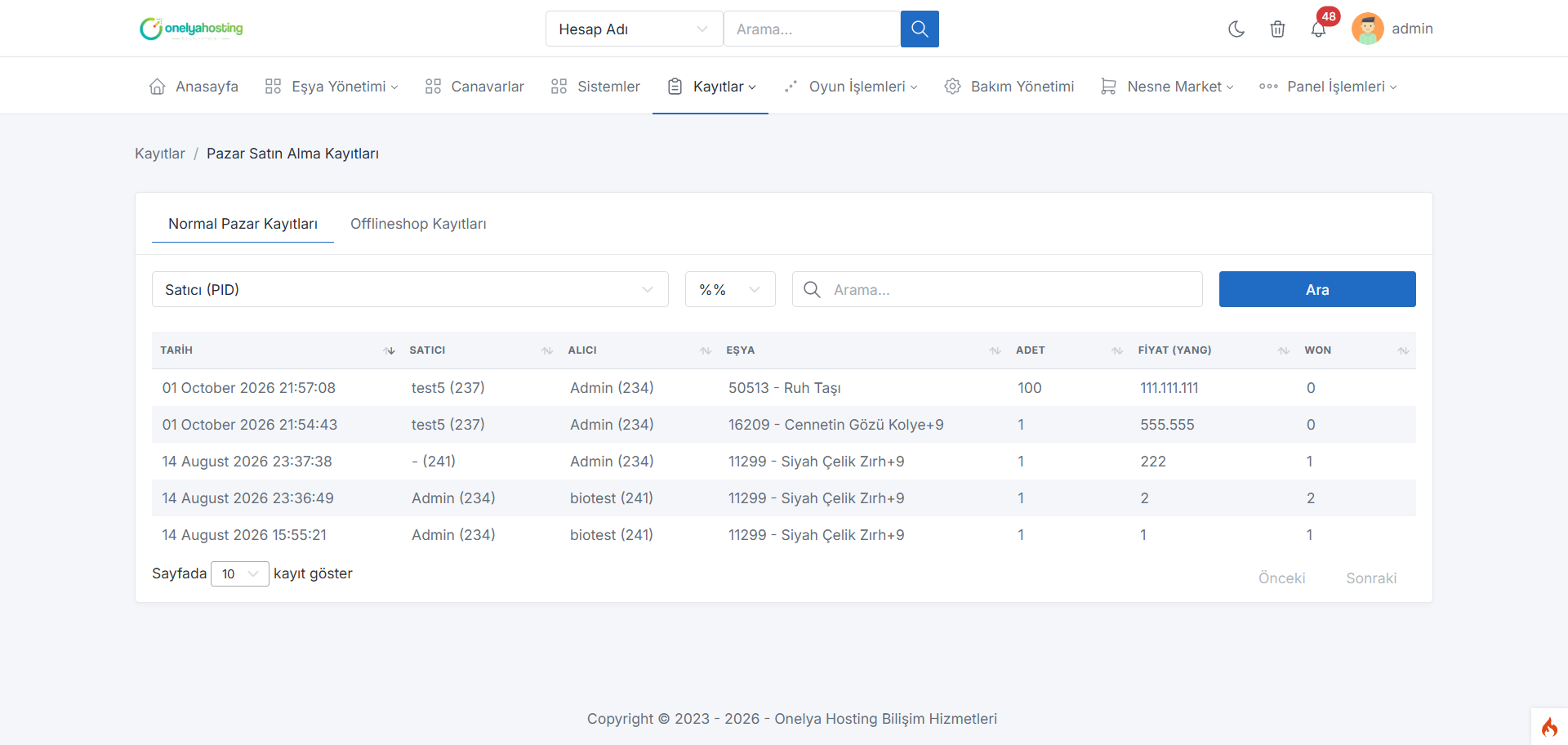Focus the top Arama search field
The height and width of the screenshot is (745, 1568).
(812, 29)
